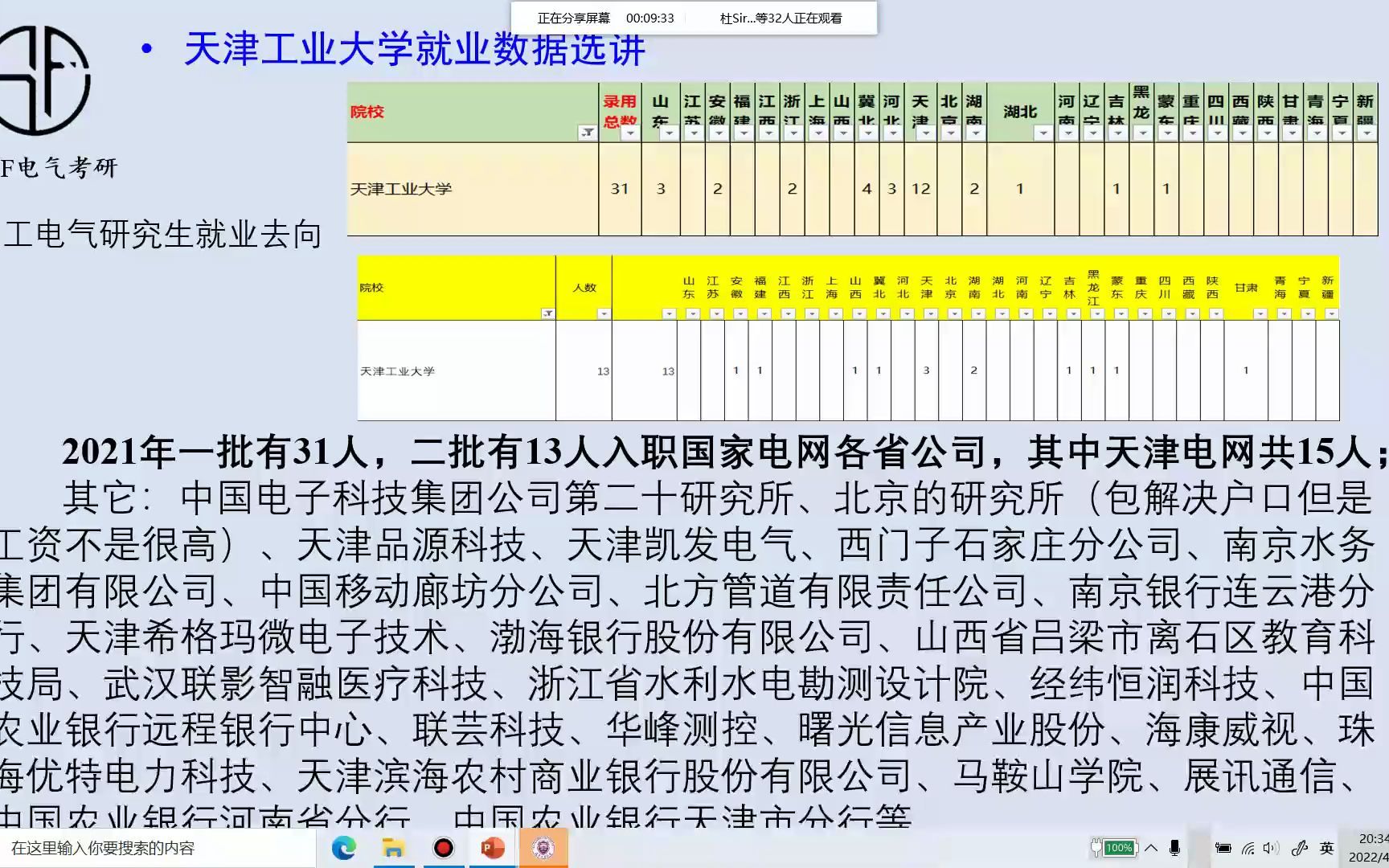Click the value 31 in 录用总数 column
Screen dimensions: 1389x868
(619, 189)
